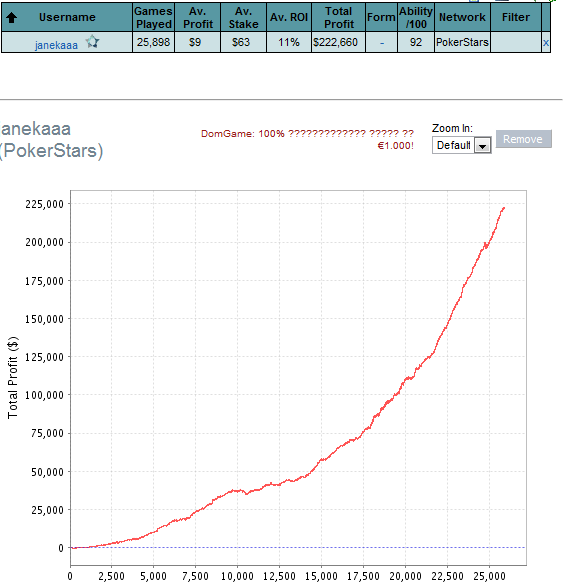Sort by Form column header
Image resolution: width=565 pixels, height=587 pixels.
click(x=381, y=18)
